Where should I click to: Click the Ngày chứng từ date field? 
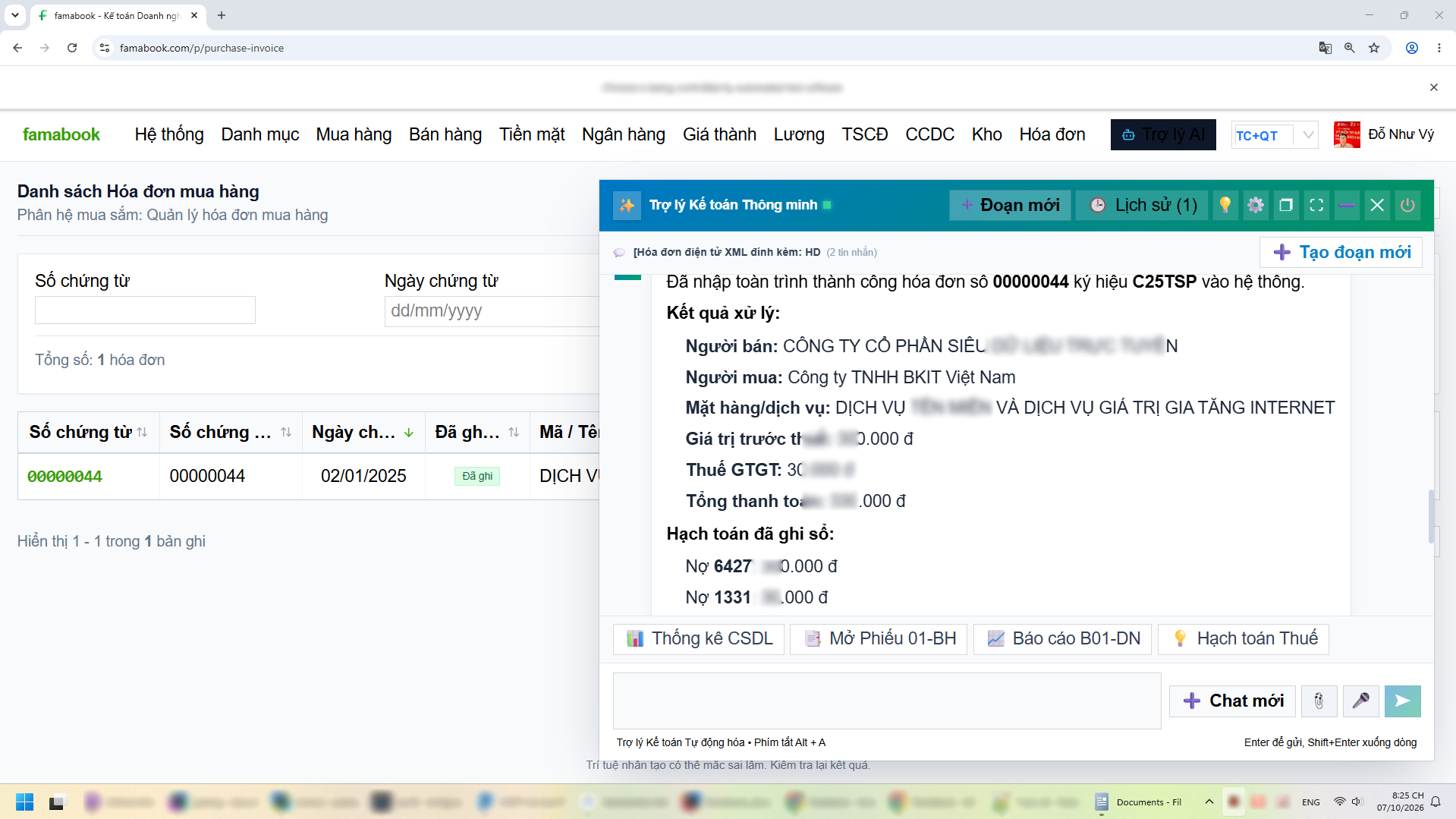point(492,310)
